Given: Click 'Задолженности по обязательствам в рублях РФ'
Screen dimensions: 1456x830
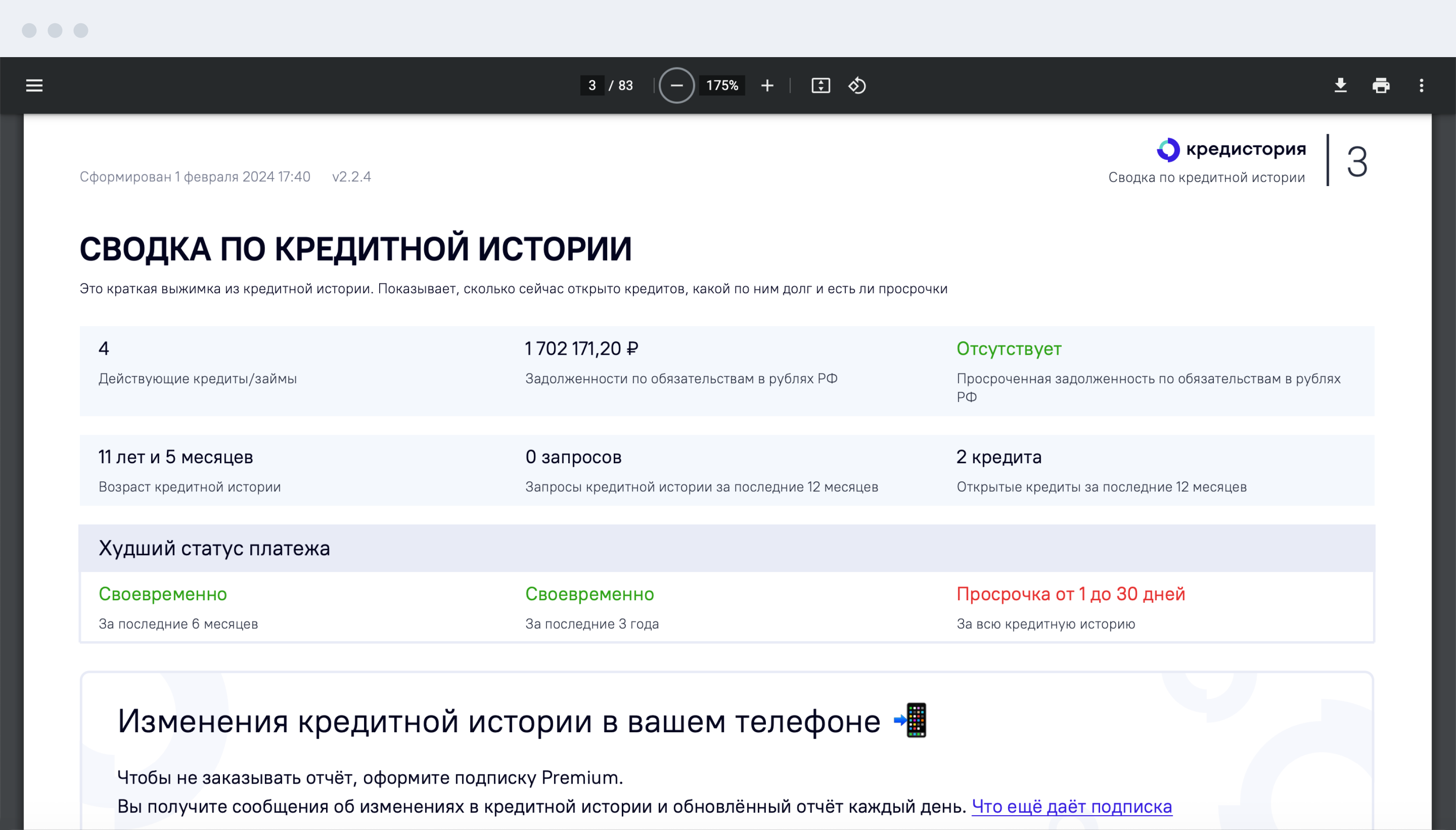Looking at the screenshot, I should (681, 378).
